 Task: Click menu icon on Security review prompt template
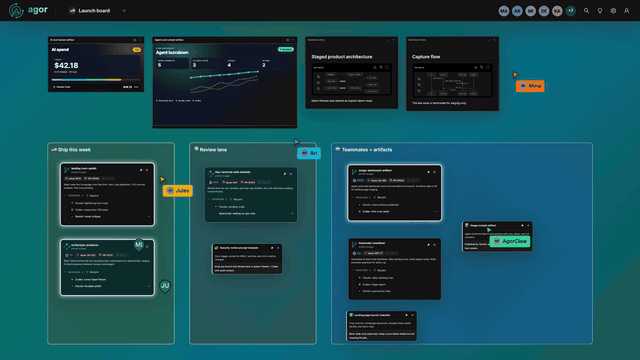278,248
